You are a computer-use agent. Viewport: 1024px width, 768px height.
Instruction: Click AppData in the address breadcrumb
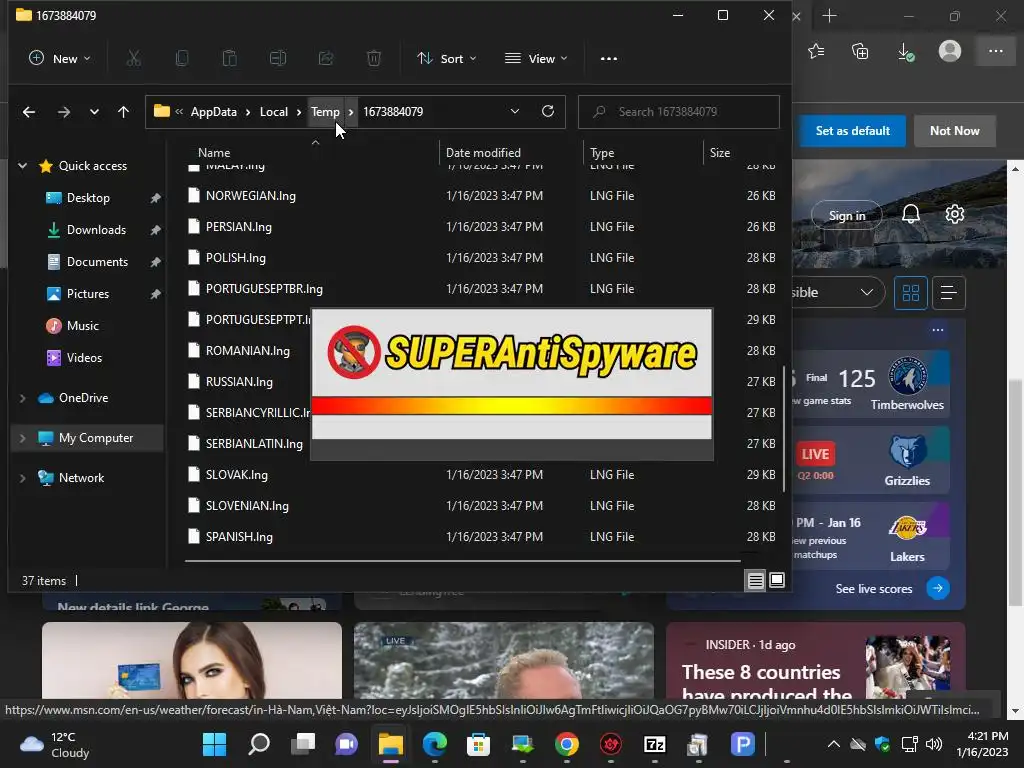coord(214,112)
